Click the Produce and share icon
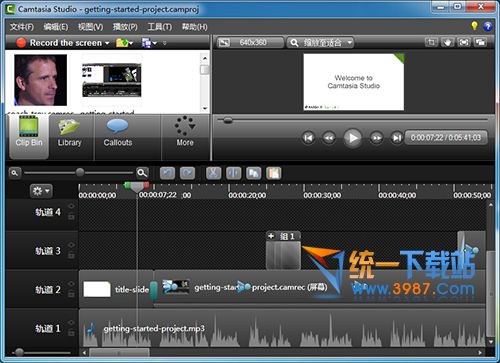 click(147, 43)
